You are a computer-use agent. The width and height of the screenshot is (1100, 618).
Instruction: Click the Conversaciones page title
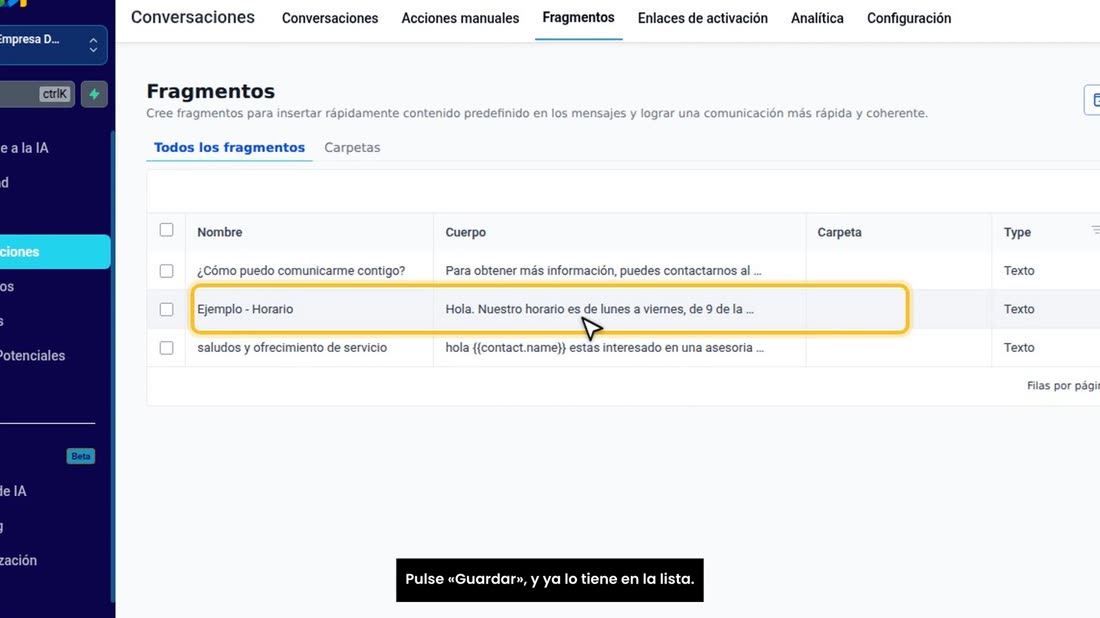tap(193, 18)
